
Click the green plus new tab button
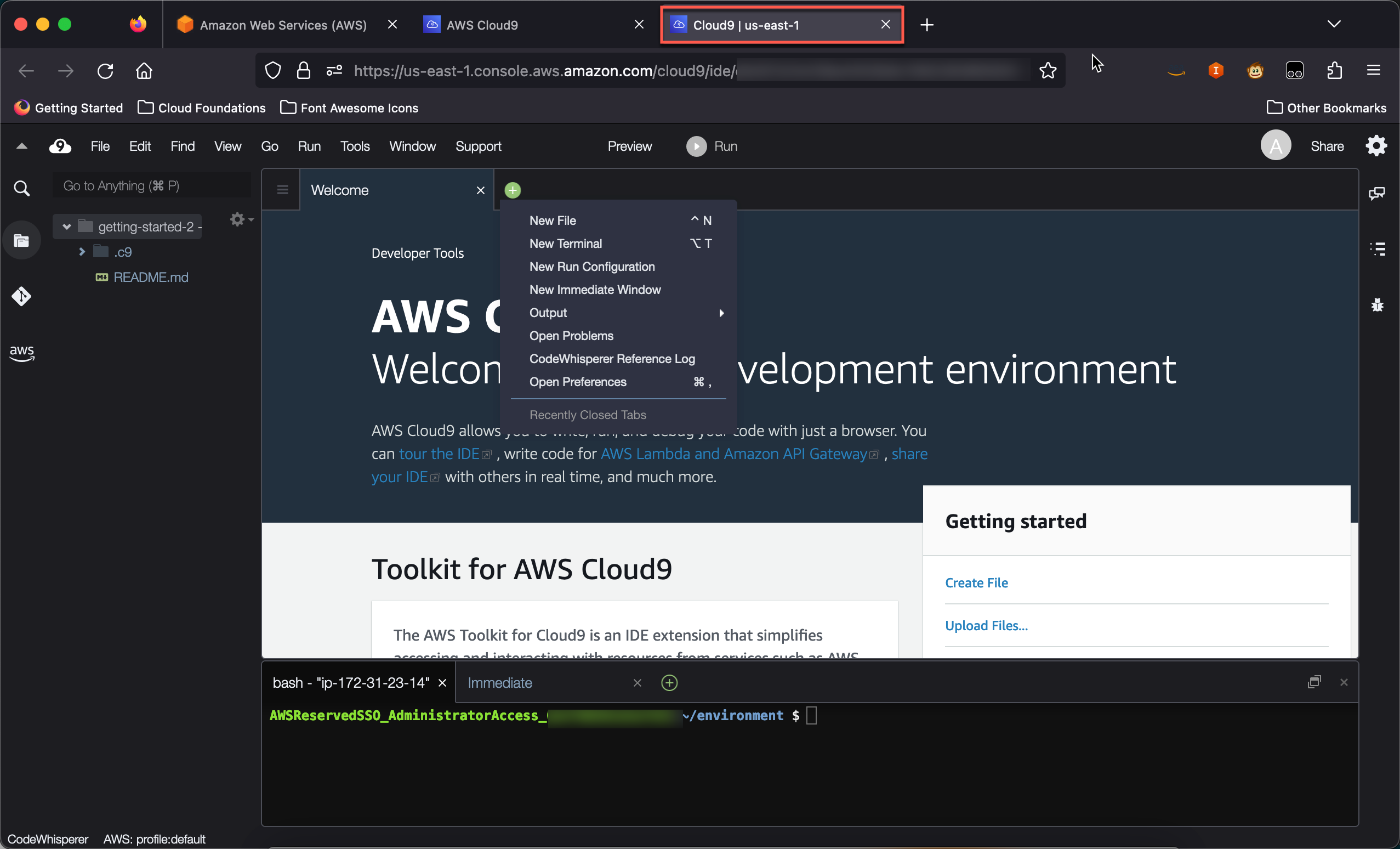tap(513, 190)
